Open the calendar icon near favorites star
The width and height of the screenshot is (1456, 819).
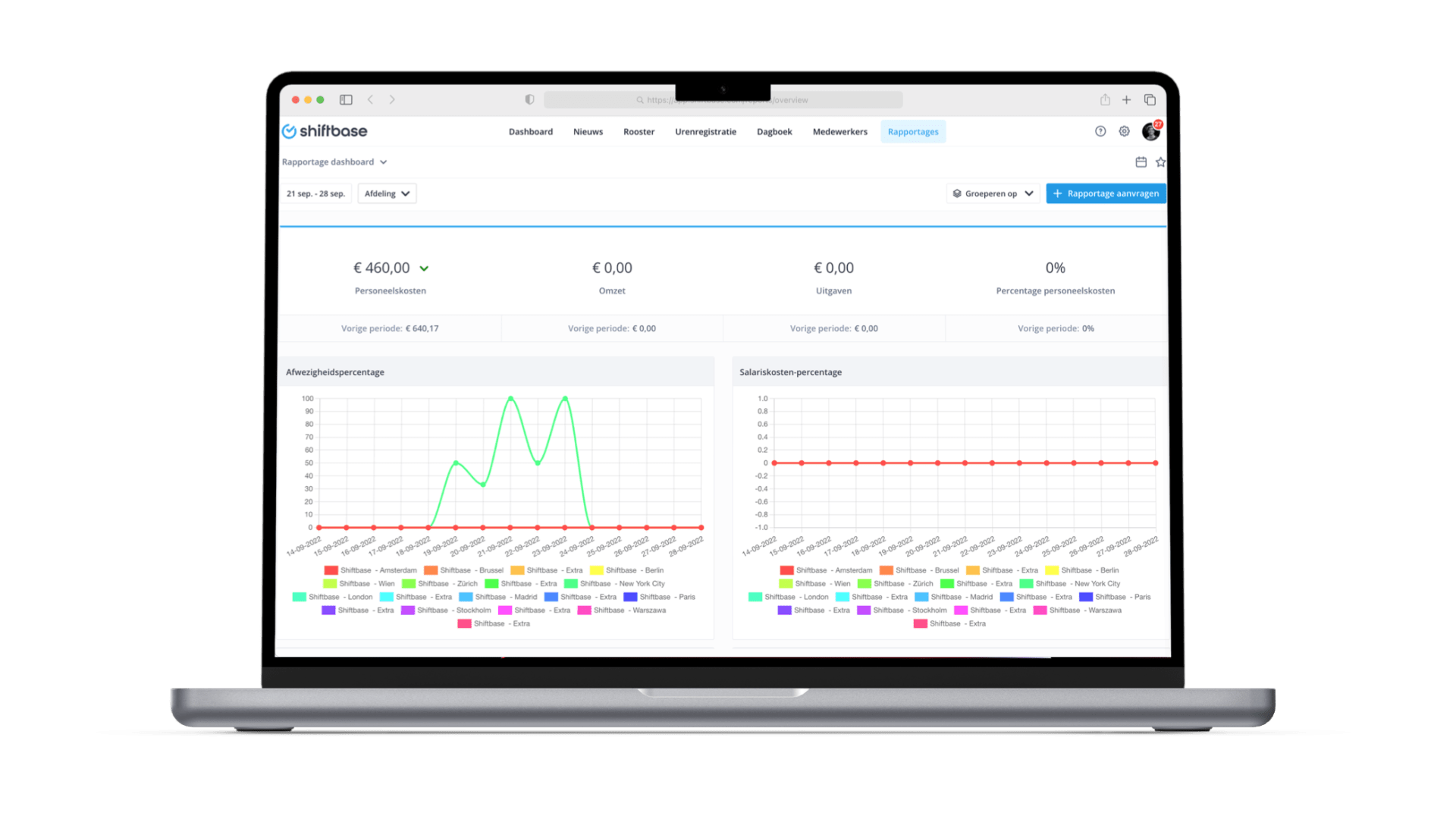[1141, 162]
